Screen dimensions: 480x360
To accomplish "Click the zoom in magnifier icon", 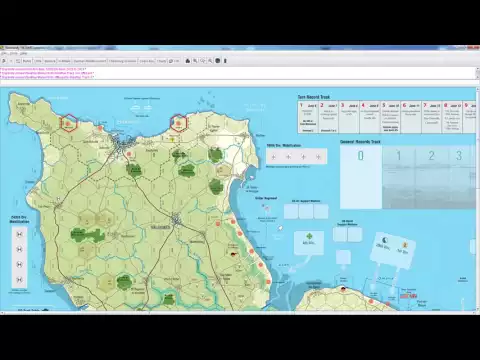I will coord(195,61).
